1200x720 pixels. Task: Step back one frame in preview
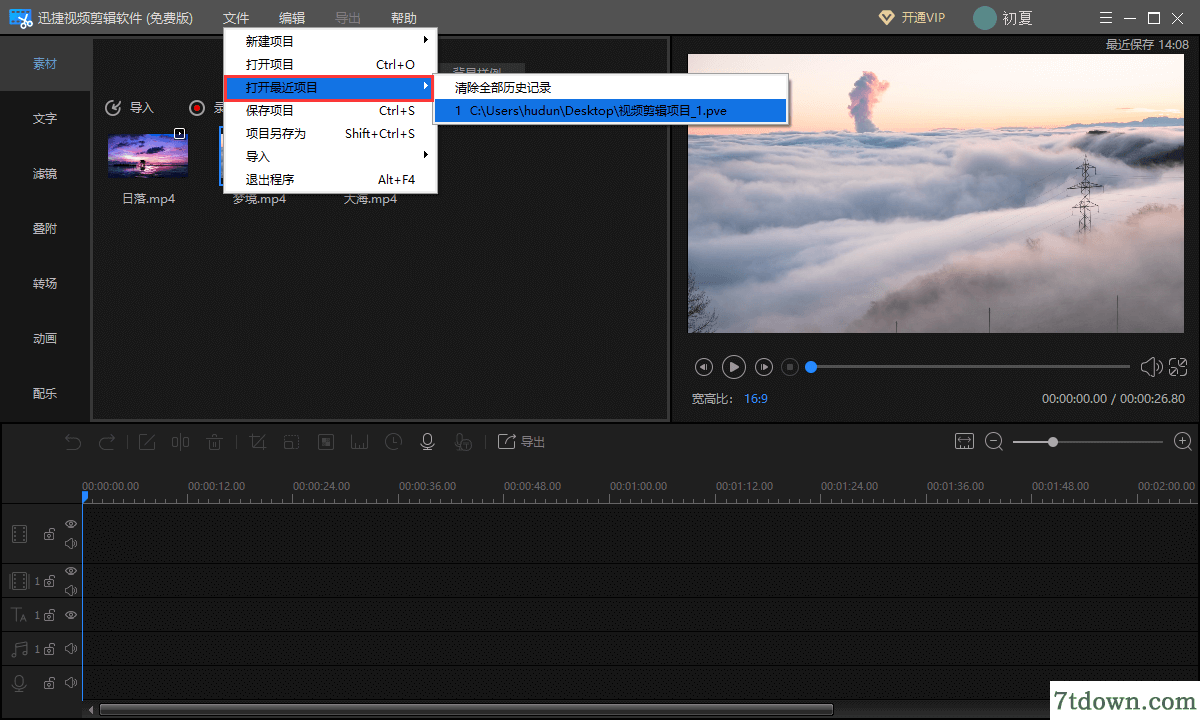704,367
